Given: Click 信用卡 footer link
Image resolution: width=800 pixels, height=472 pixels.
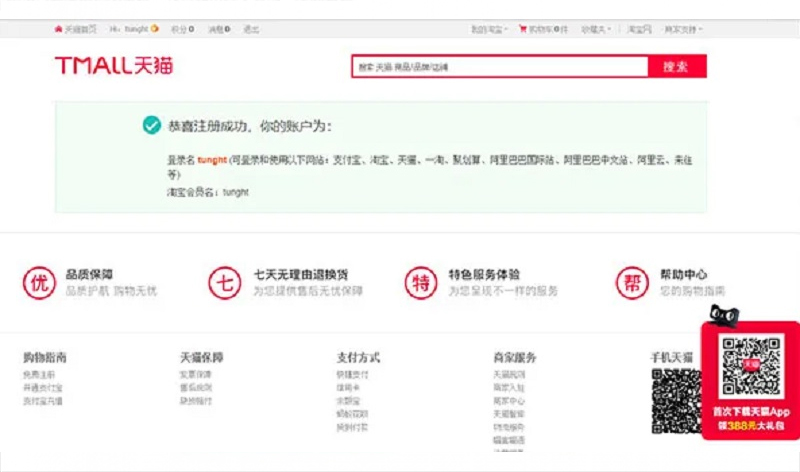Looking at the screenshot, I should coord(348,388).
